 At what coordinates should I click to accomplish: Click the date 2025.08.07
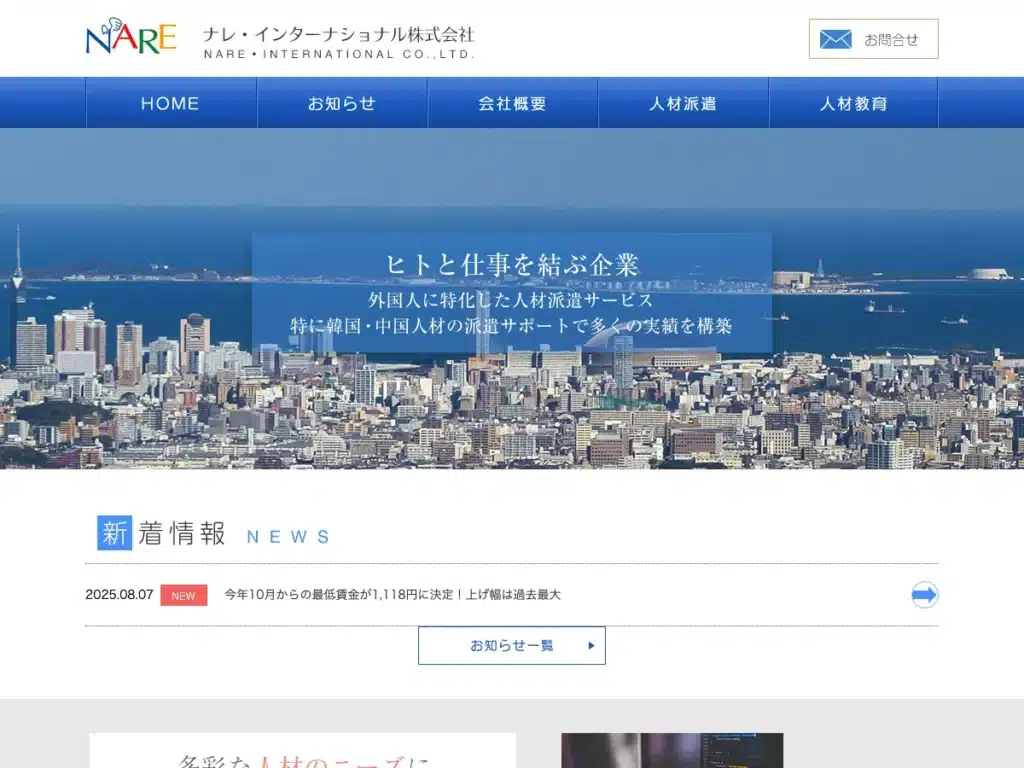click(119, 594)
